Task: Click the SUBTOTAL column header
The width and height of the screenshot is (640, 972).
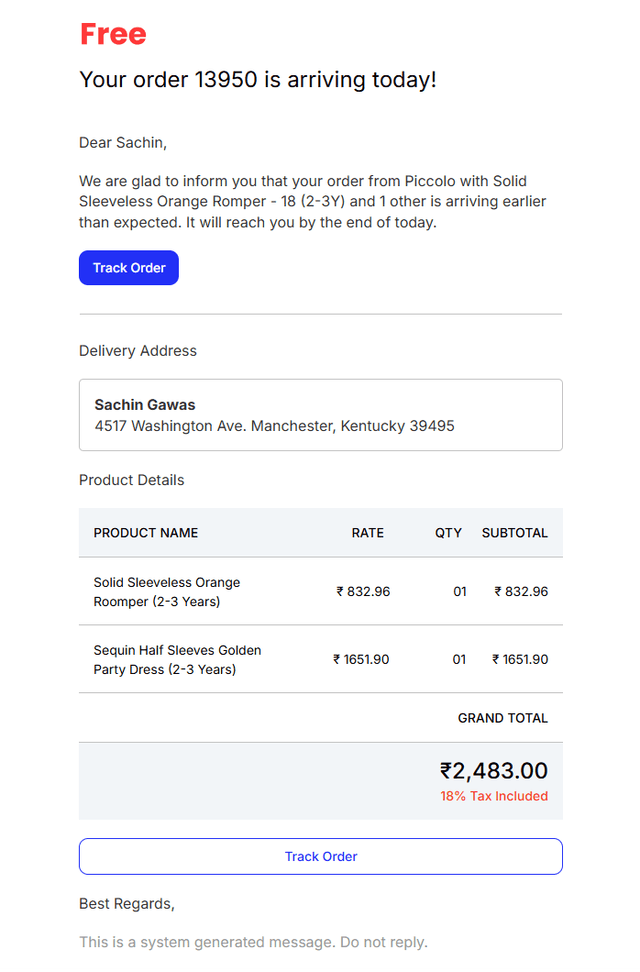Action: coord(515,533)
